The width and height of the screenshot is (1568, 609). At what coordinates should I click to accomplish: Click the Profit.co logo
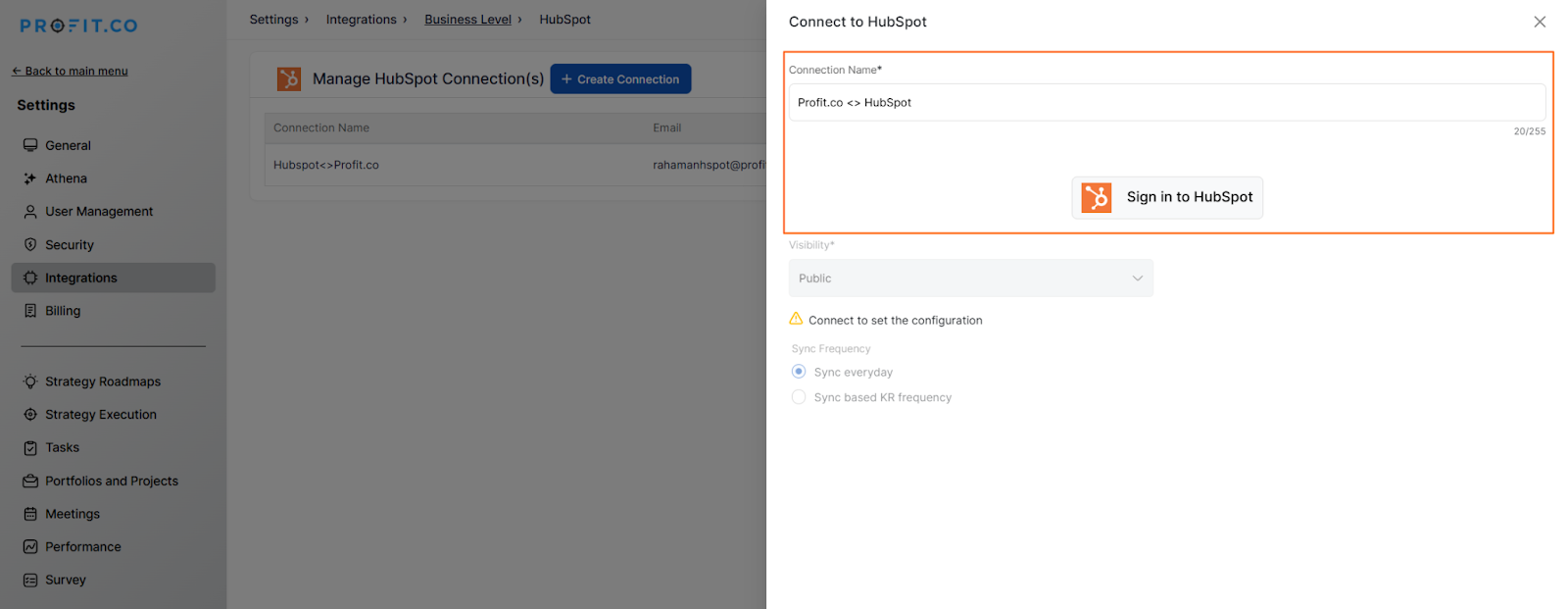click(78, 25)
